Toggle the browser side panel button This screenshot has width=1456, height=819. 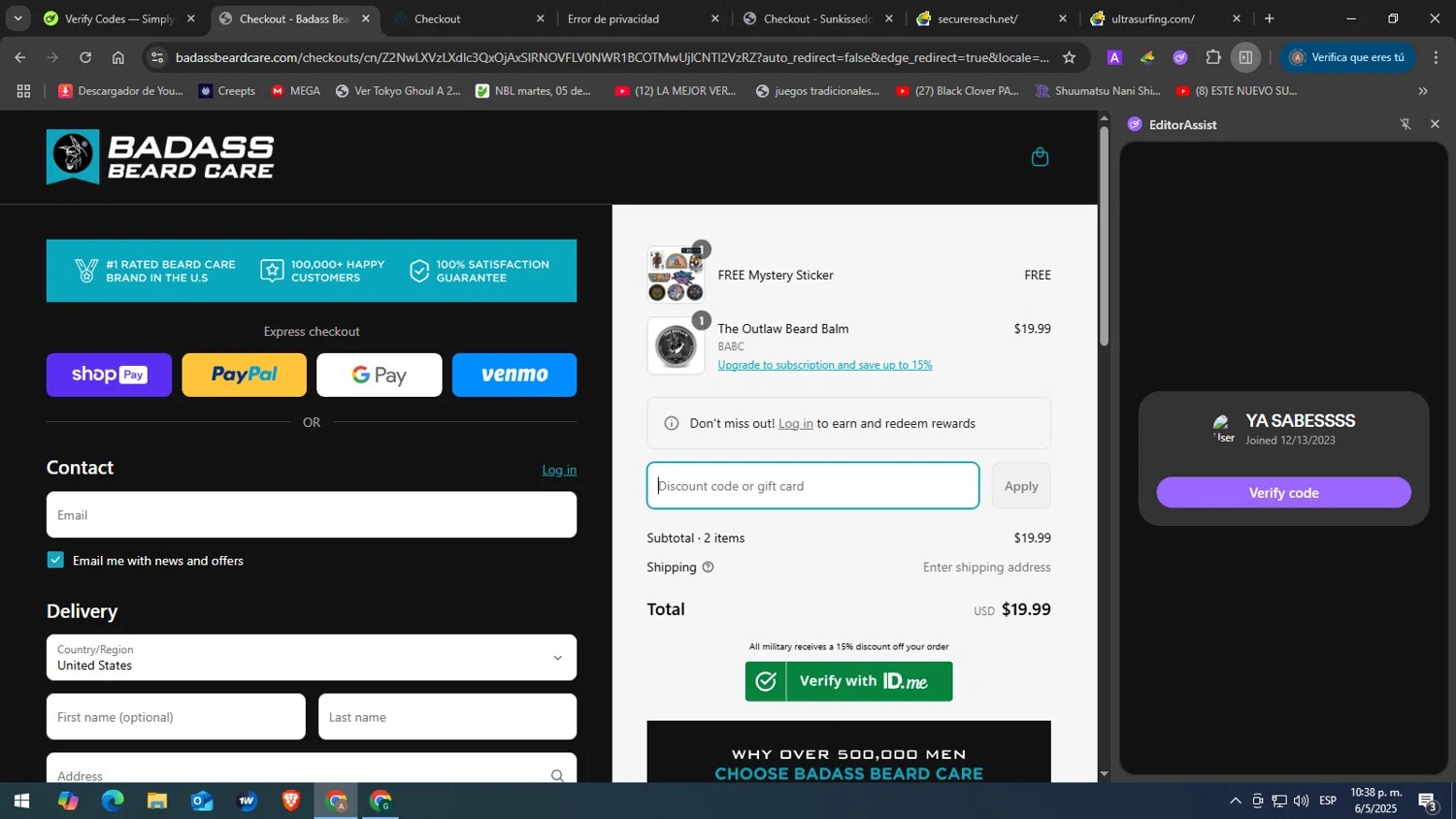pos(1245,57)
